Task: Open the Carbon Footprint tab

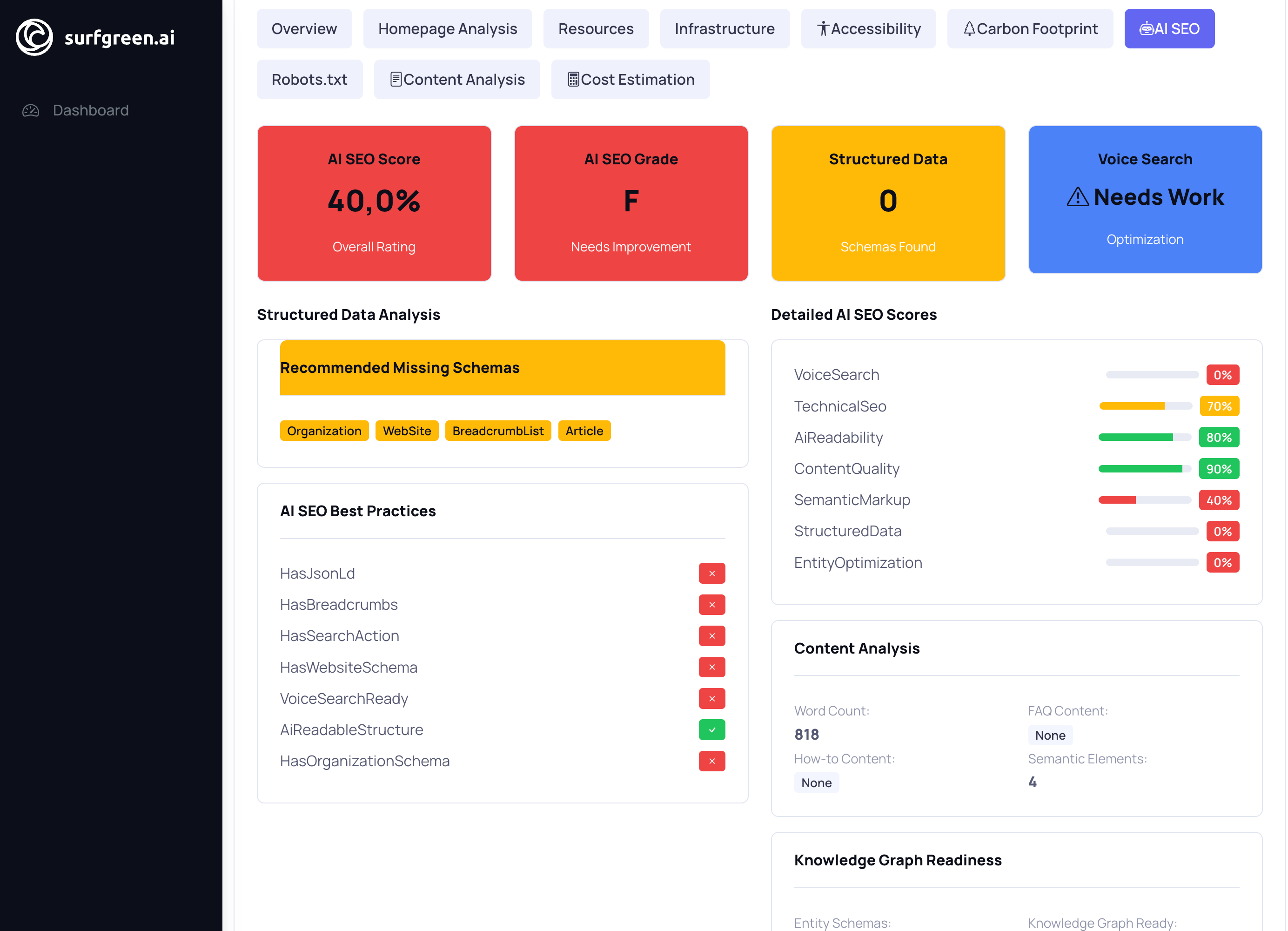Action: (1030, 28)
